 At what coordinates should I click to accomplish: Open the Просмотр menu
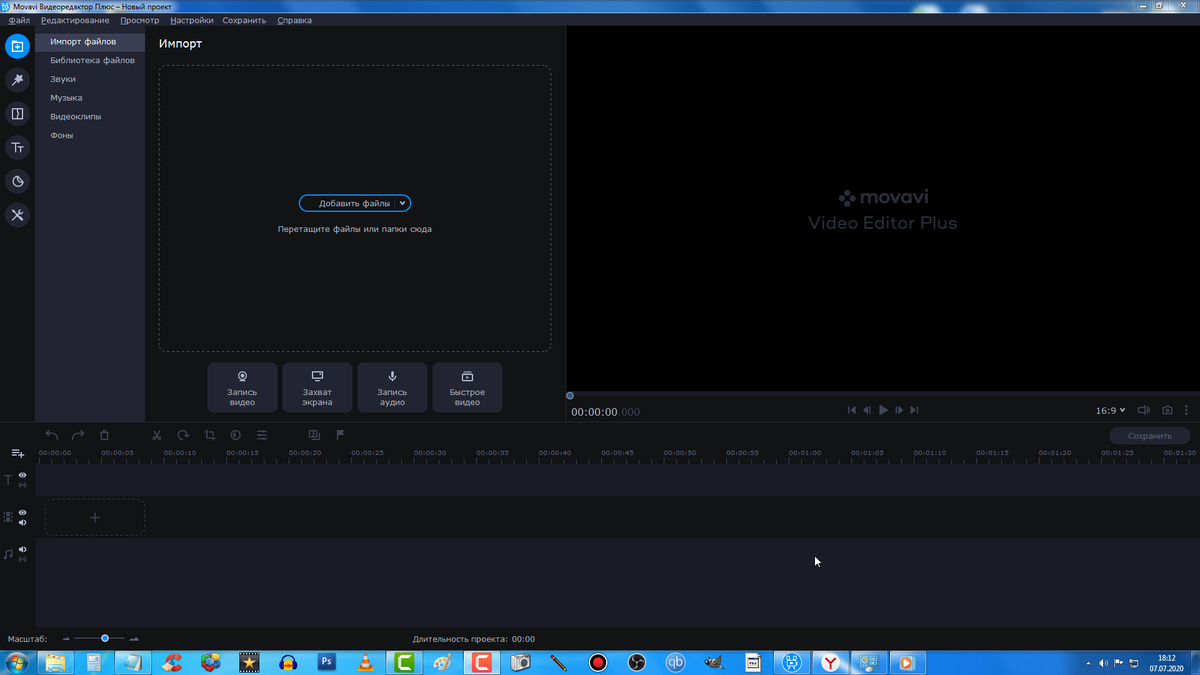point(139,20)
